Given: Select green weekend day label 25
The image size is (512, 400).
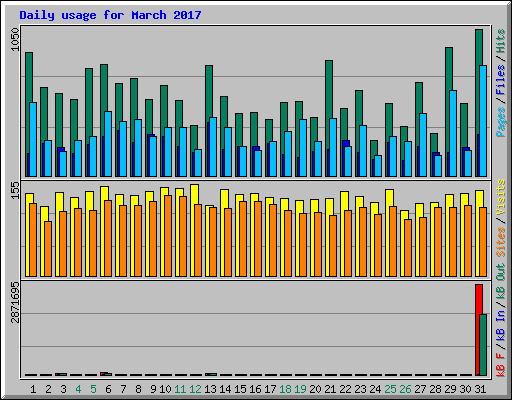Looking at the screenshot, I should 390,389.
